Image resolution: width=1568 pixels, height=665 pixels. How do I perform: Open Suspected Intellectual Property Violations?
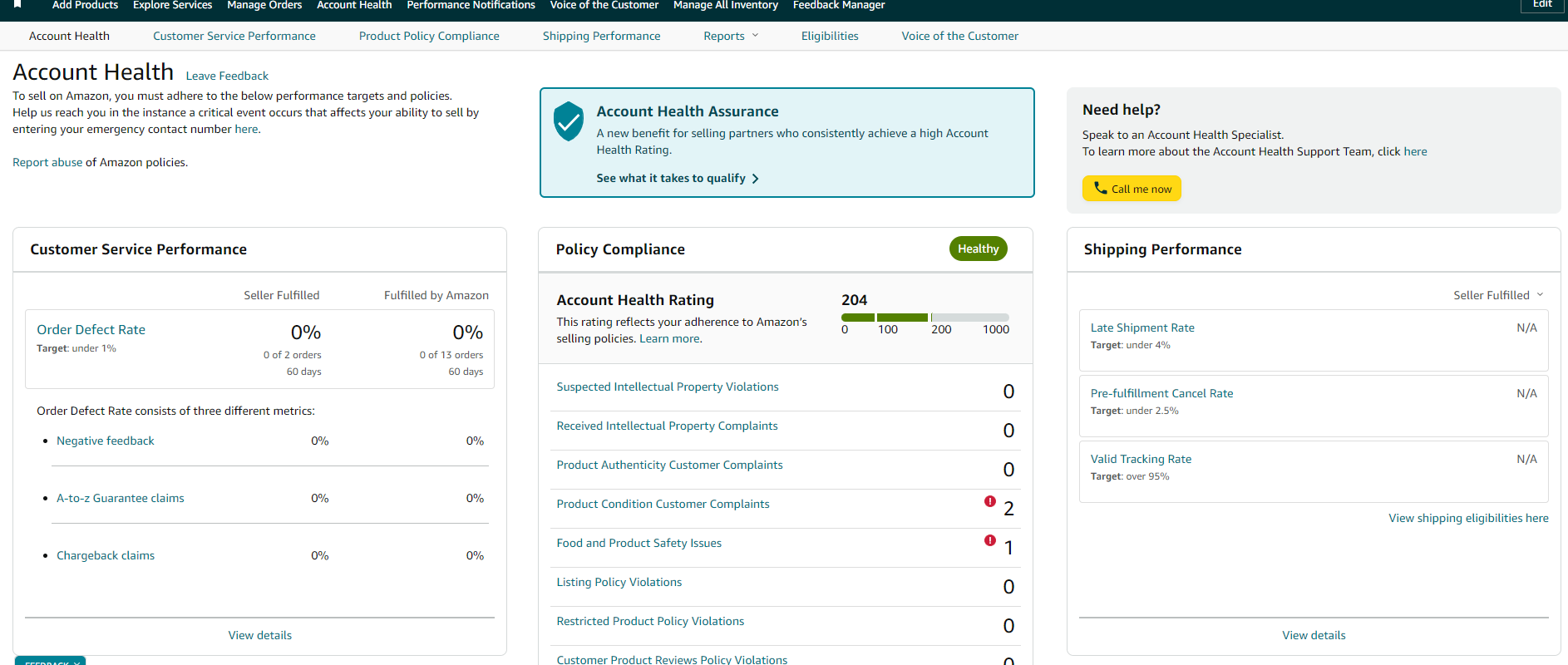pos(668,387)
